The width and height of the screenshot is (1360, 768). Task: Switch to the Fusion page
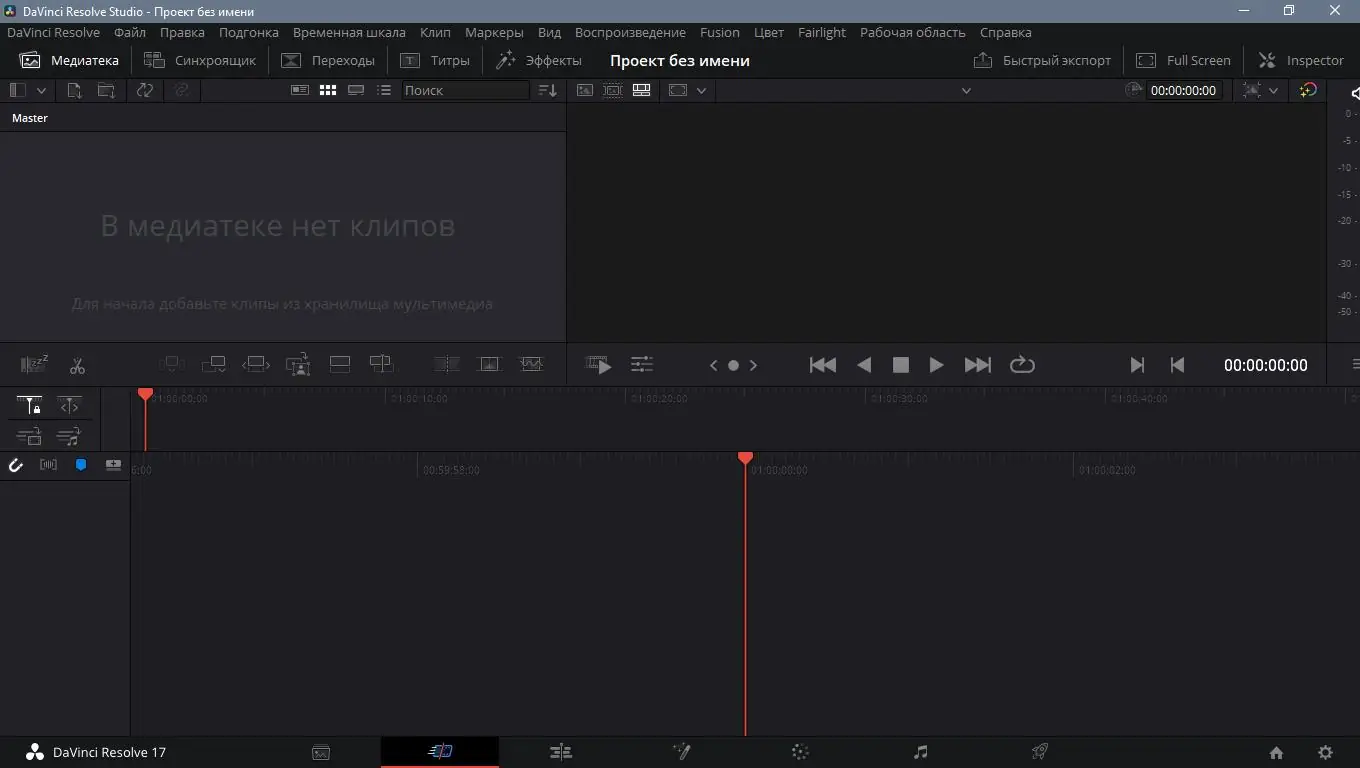(x=681, y=752)
